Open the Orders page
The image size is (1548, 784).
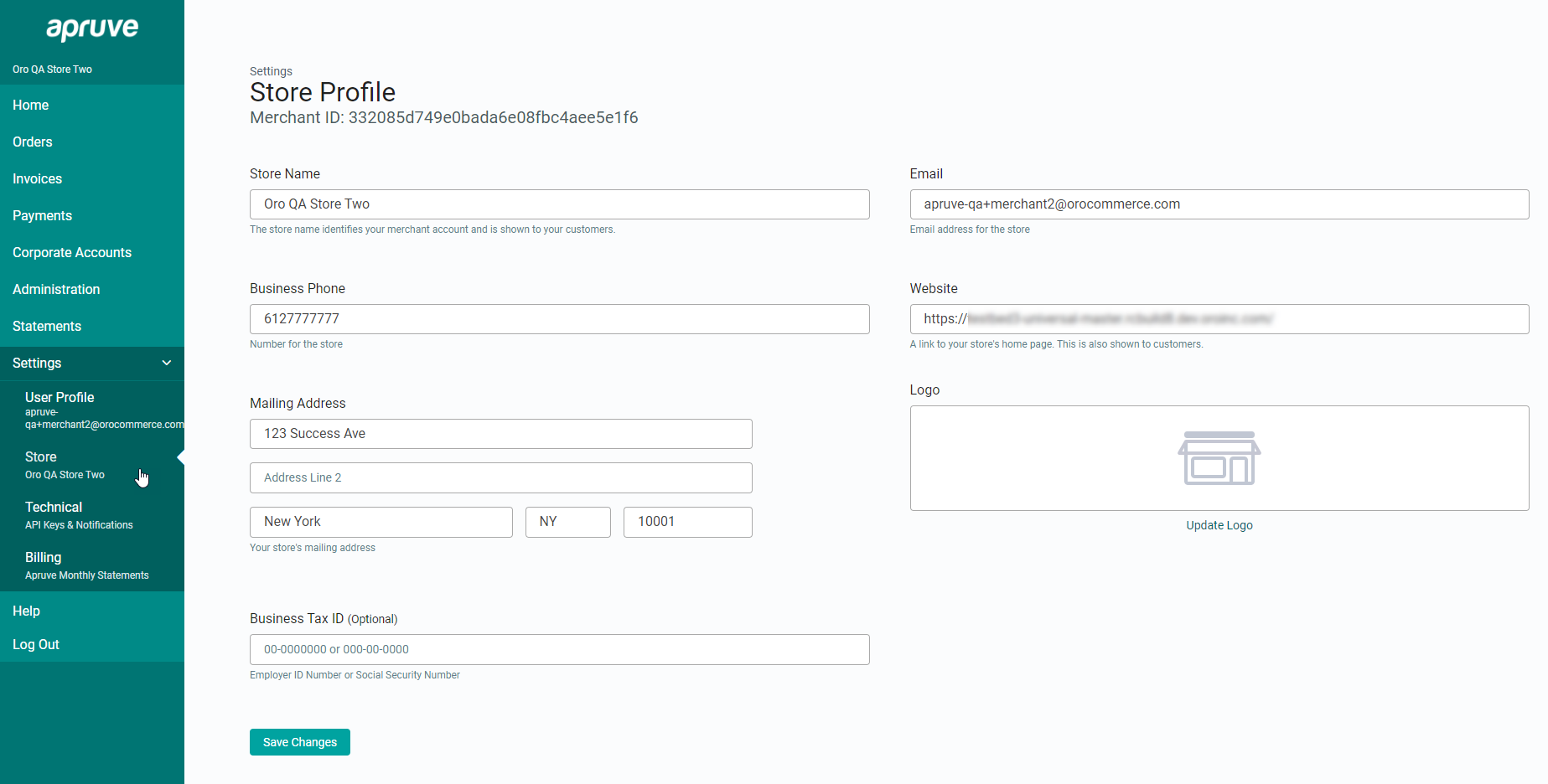click(x=92, y=142)
